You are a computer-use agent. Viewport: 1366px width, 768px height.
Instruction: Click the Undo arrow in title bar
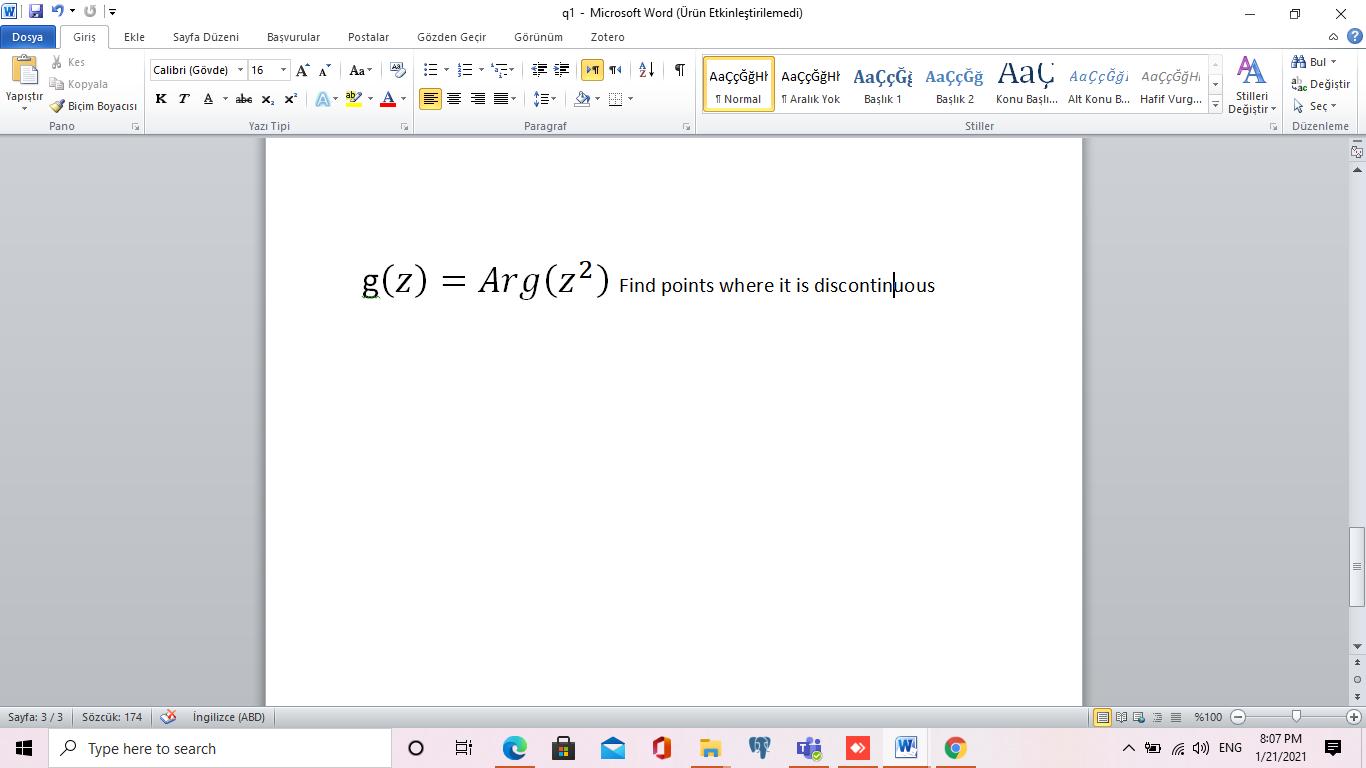click(x=58, y=12)
